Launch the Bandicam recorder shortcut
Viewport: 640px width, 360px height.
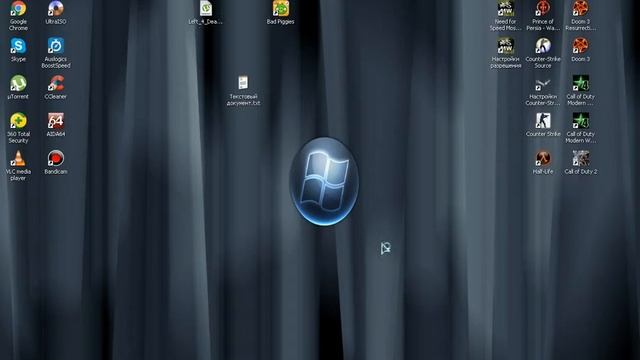point(56,158)
